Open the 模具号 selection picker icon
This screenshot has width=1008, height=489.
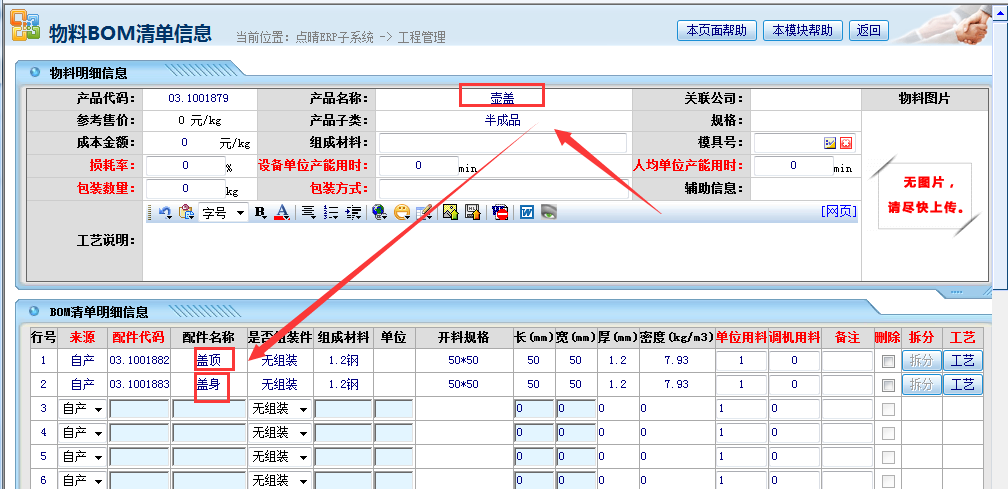pyautogui.click(x=829, y=143)
